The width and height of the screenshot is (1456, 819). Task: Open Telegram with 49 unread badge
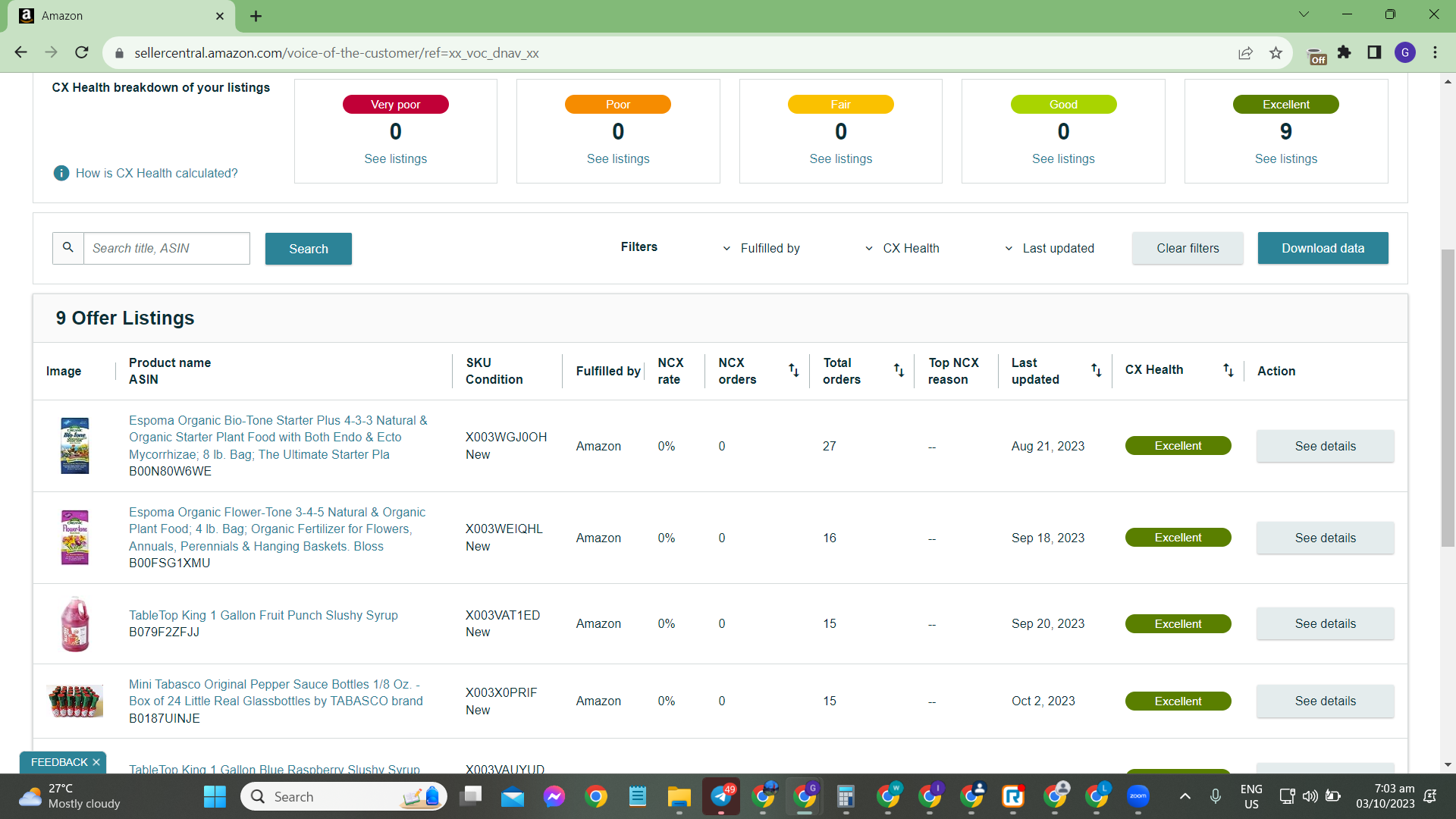tap(721, 796)
